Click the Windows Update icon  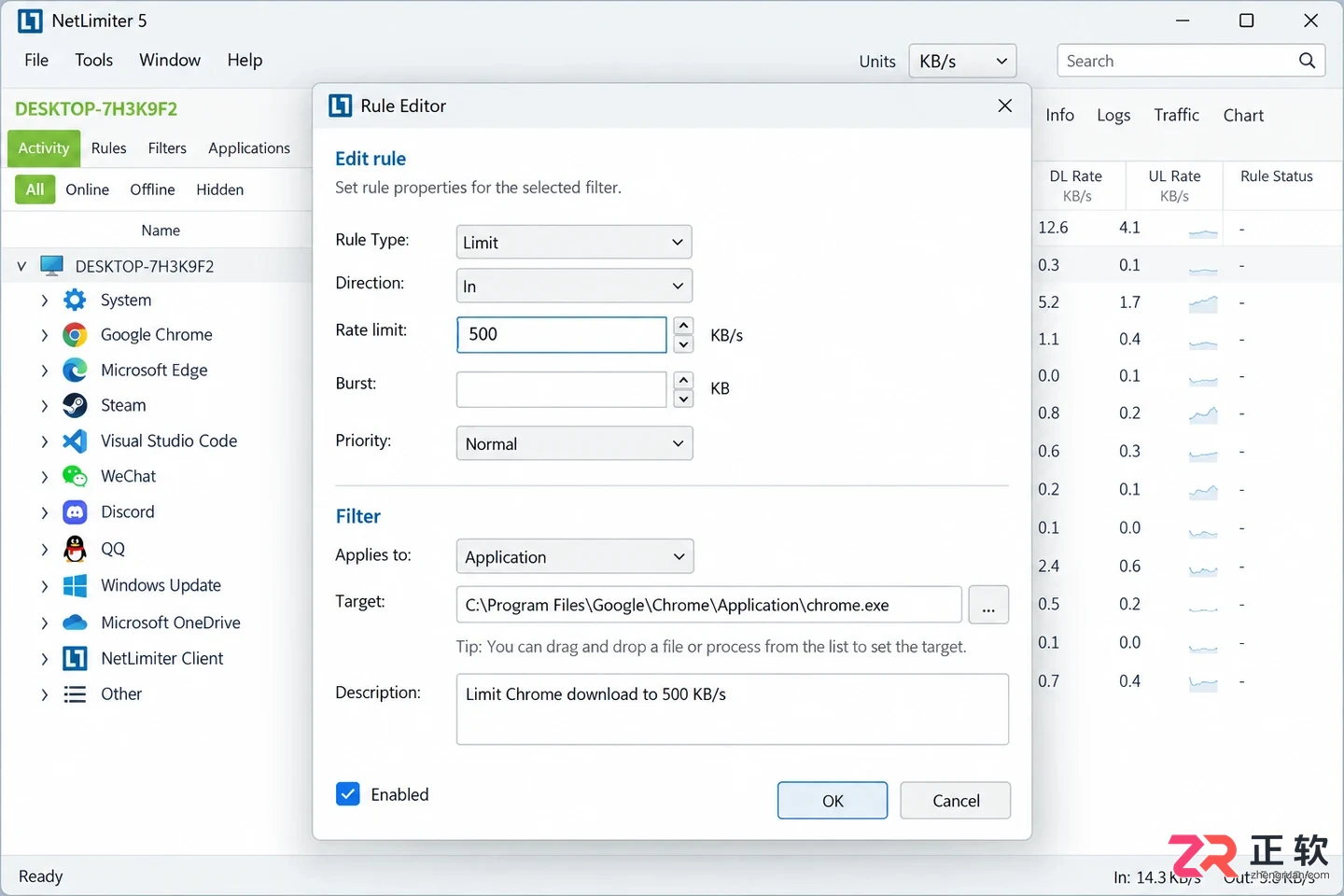point(75,586)
